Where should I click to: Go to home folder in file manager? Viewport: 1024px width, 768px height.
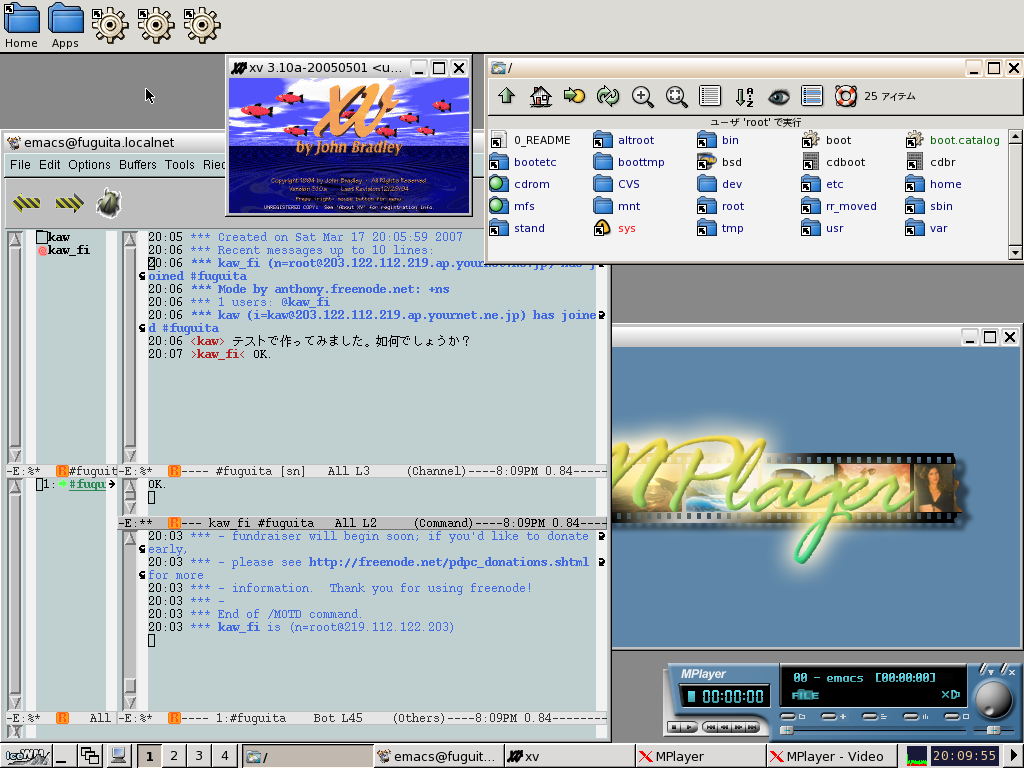coord(540,96)
